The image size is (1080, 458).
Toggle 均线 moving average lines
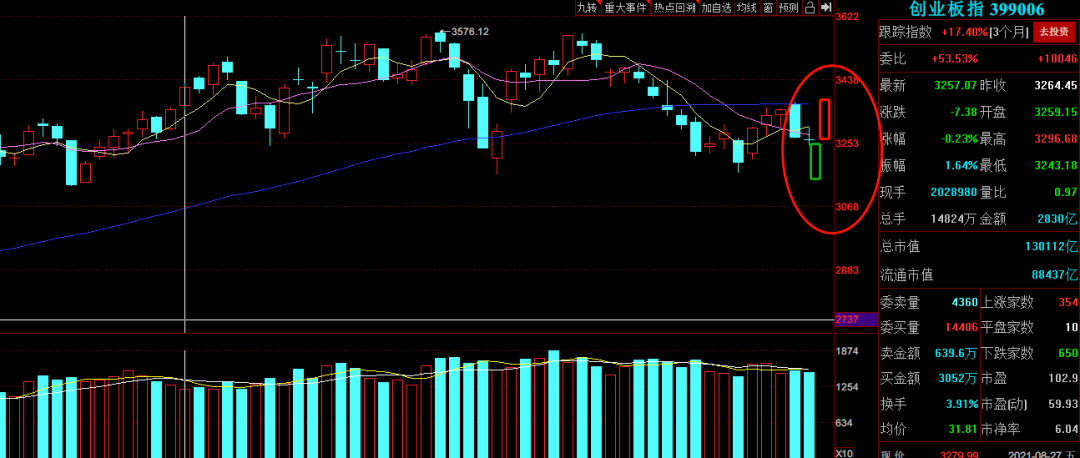click(x=746, y=8)
